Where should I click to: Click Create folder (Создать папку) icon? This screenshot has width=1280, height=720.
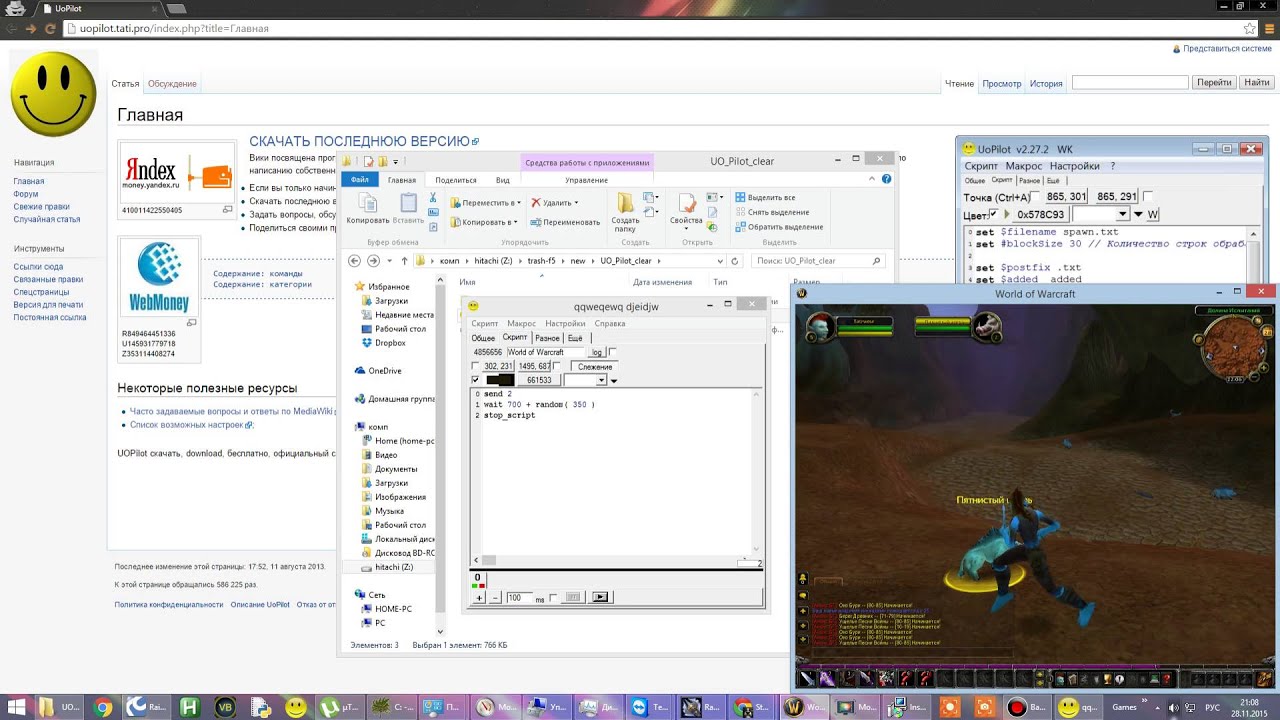click(626, 202)
